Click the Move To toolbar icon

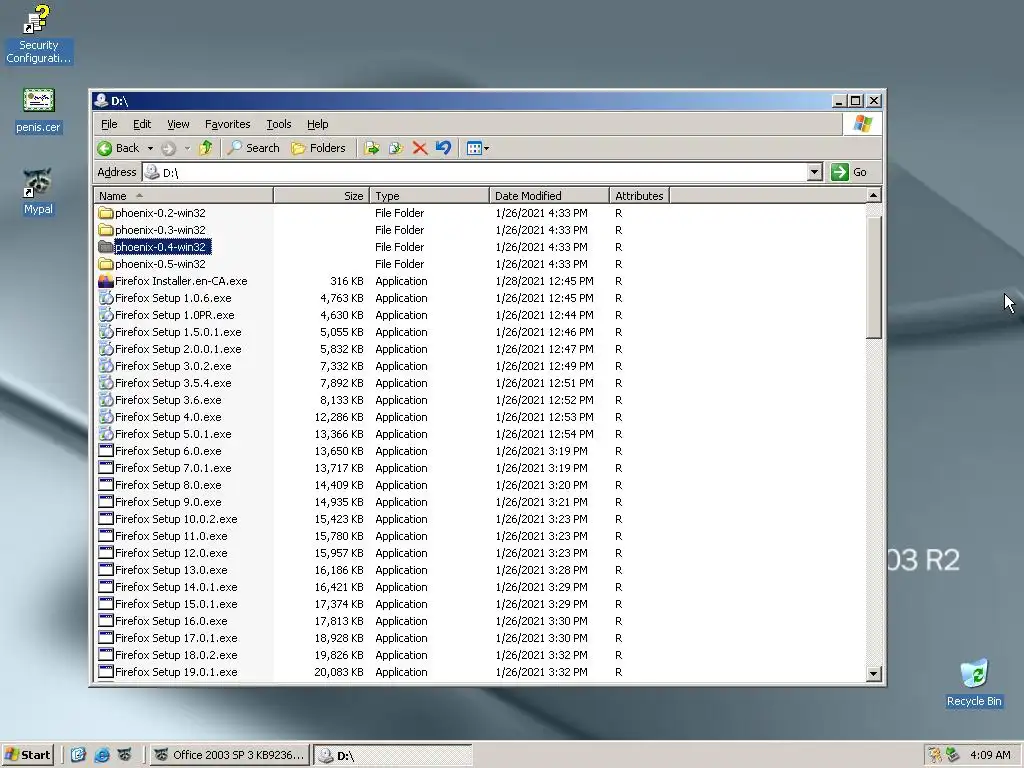[372, 148]
